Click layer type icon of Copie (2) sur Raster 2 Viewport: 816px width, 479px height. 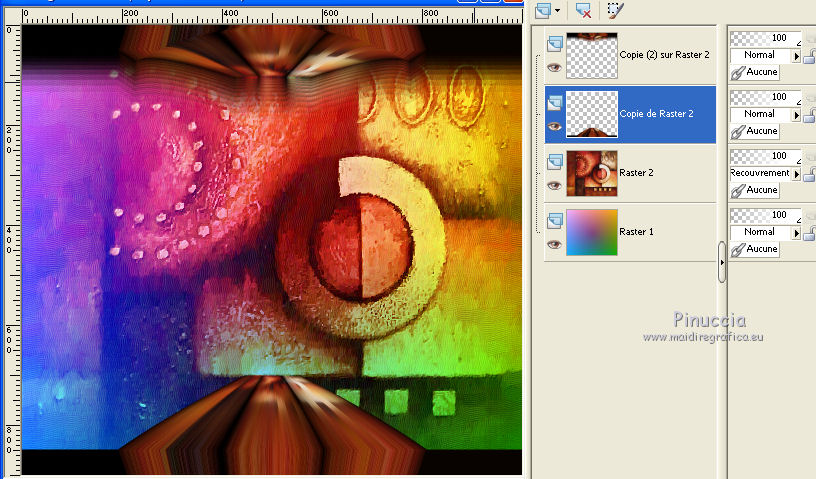[554, 43]
